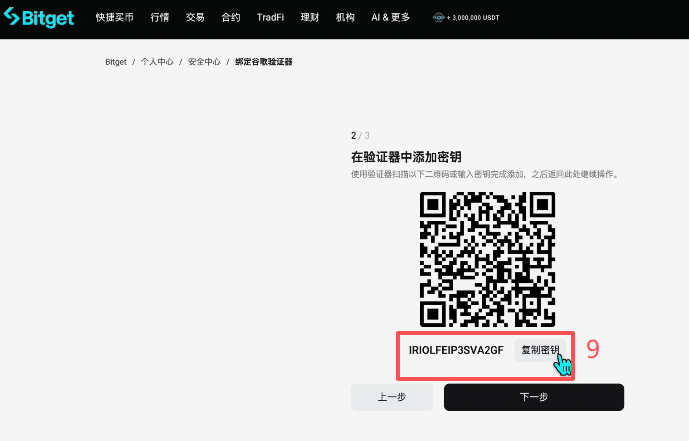The width and height of the screenshot is (689, 441).
Task: Go back with the 上一步 button
Action: tap(392, 397)
